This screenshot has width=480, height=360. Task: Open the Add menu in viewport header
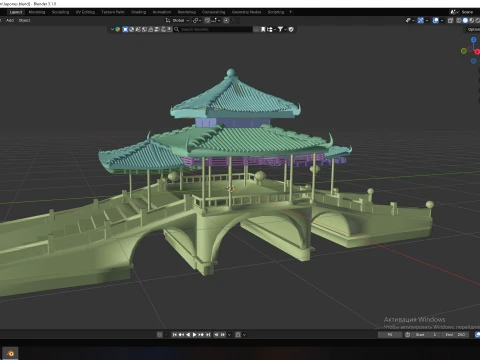10,20
